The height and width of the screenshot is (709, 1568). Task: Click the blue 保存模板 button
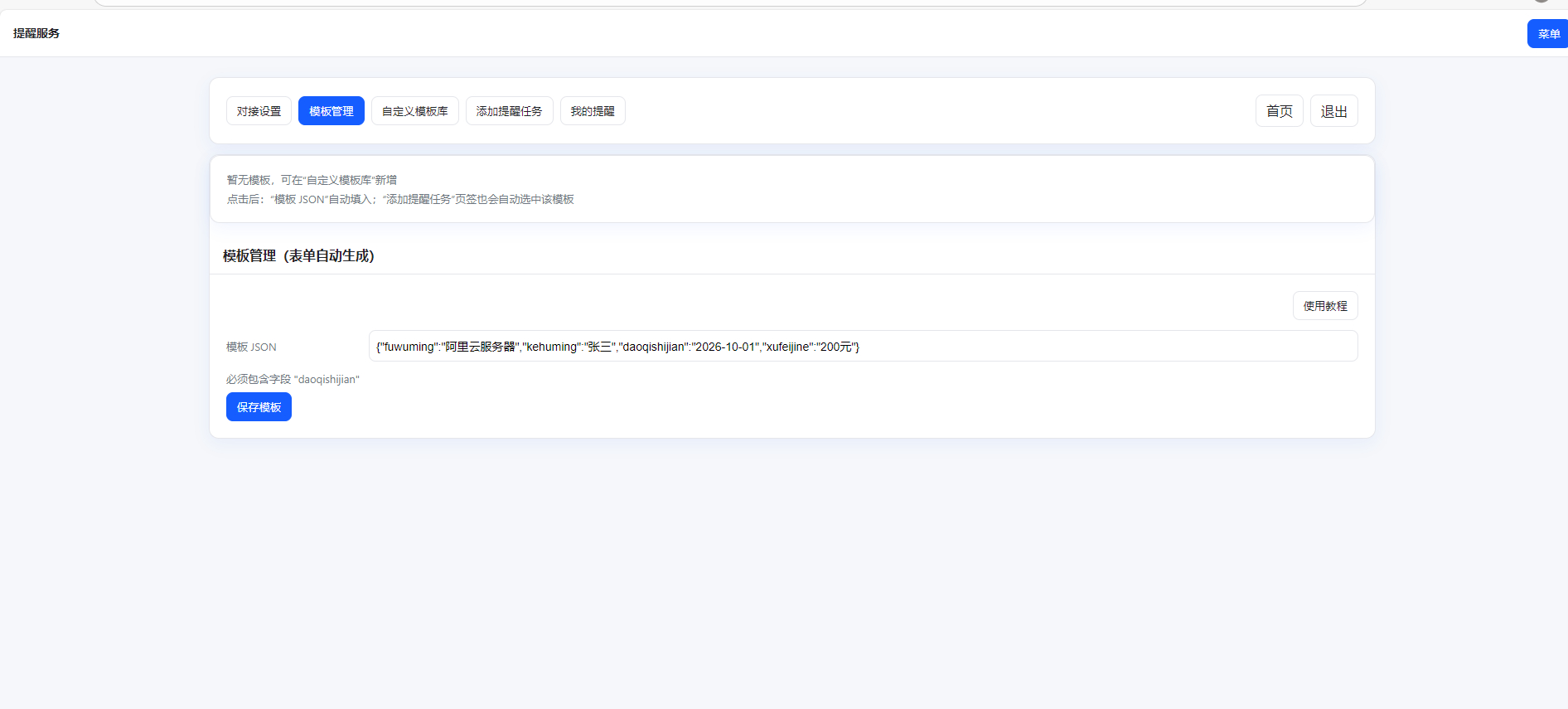coord(259,407)
